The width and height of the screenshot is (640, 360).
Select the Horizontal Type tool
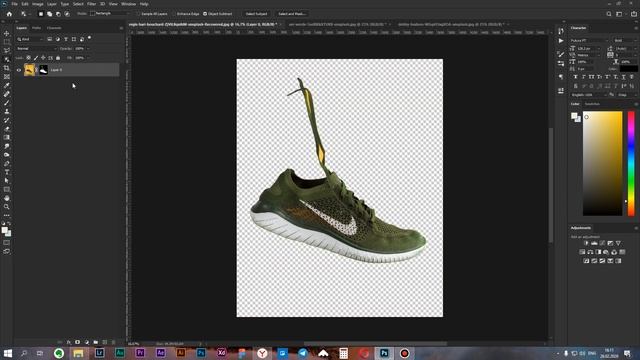(x=7, y=172)
